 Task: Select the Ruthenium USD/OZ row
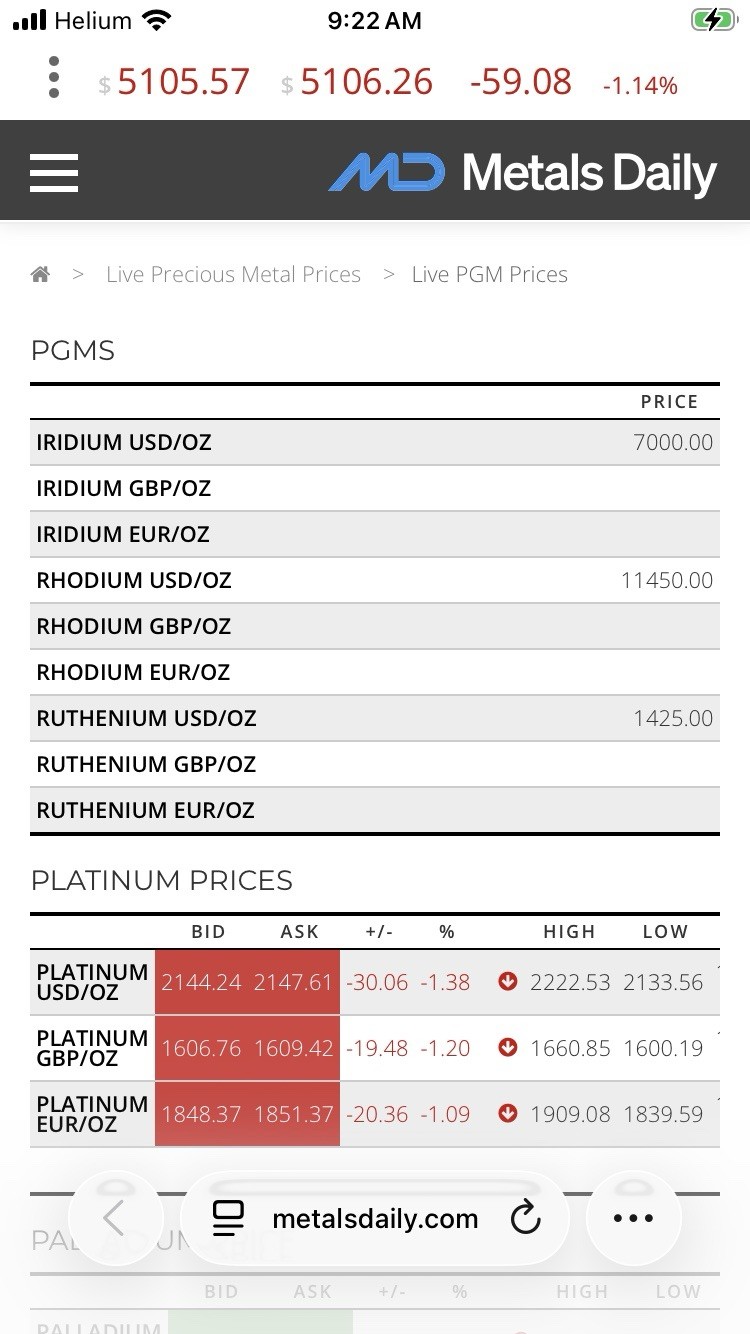coord(375,718)
